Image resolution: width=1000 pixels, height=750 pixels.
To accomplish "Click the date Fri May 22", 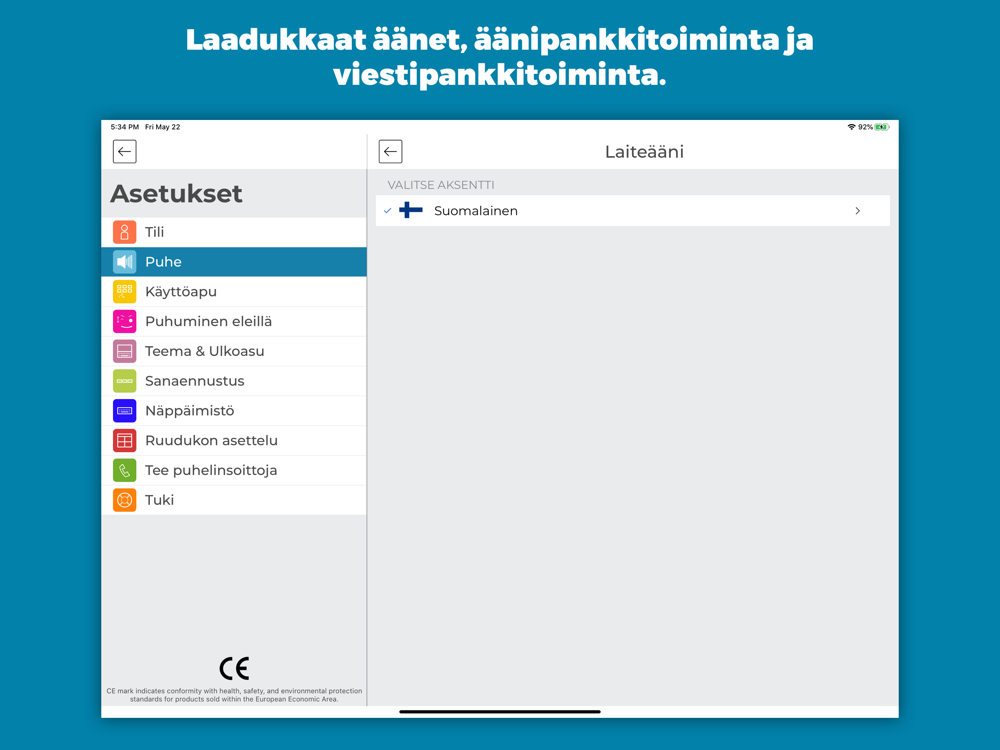I will click(x=163, y=127).
